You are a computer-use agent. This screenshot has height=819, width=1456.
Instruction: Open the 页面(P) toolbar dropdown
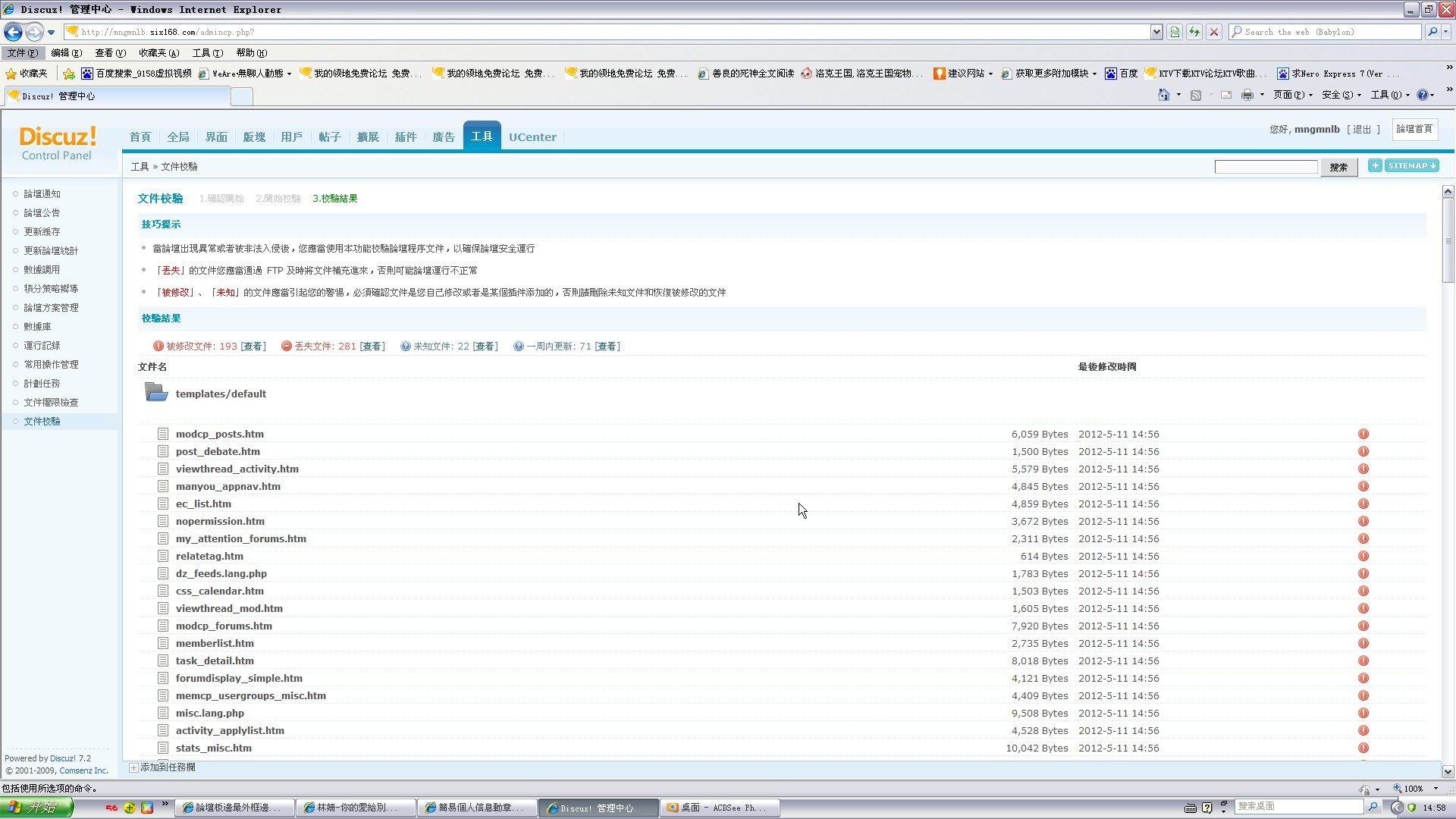[1293, 95]
